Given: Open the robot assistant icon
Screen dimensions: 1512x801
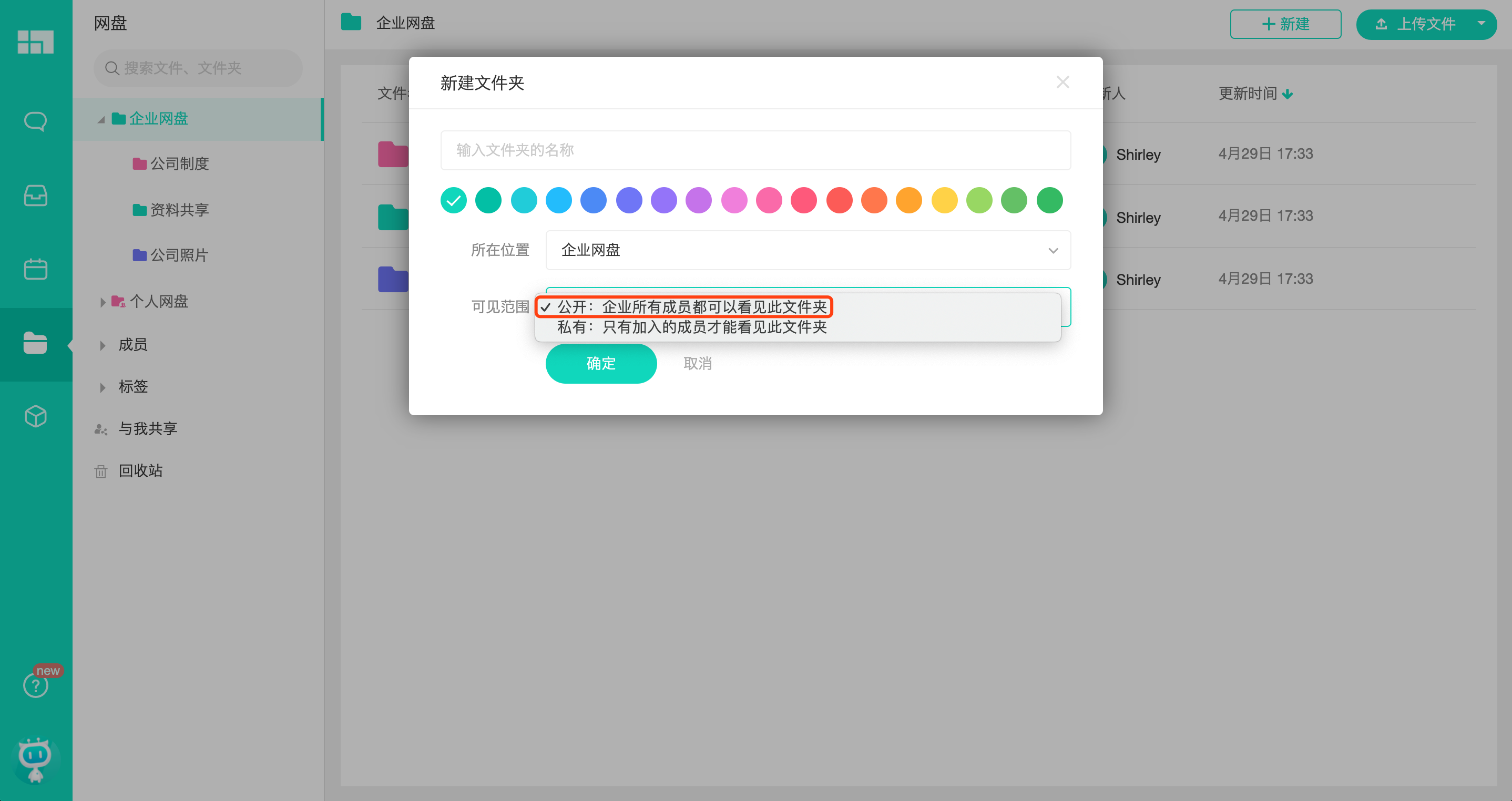Looking at the screenshot, I should pyautogui.click(x=36, y=759).
